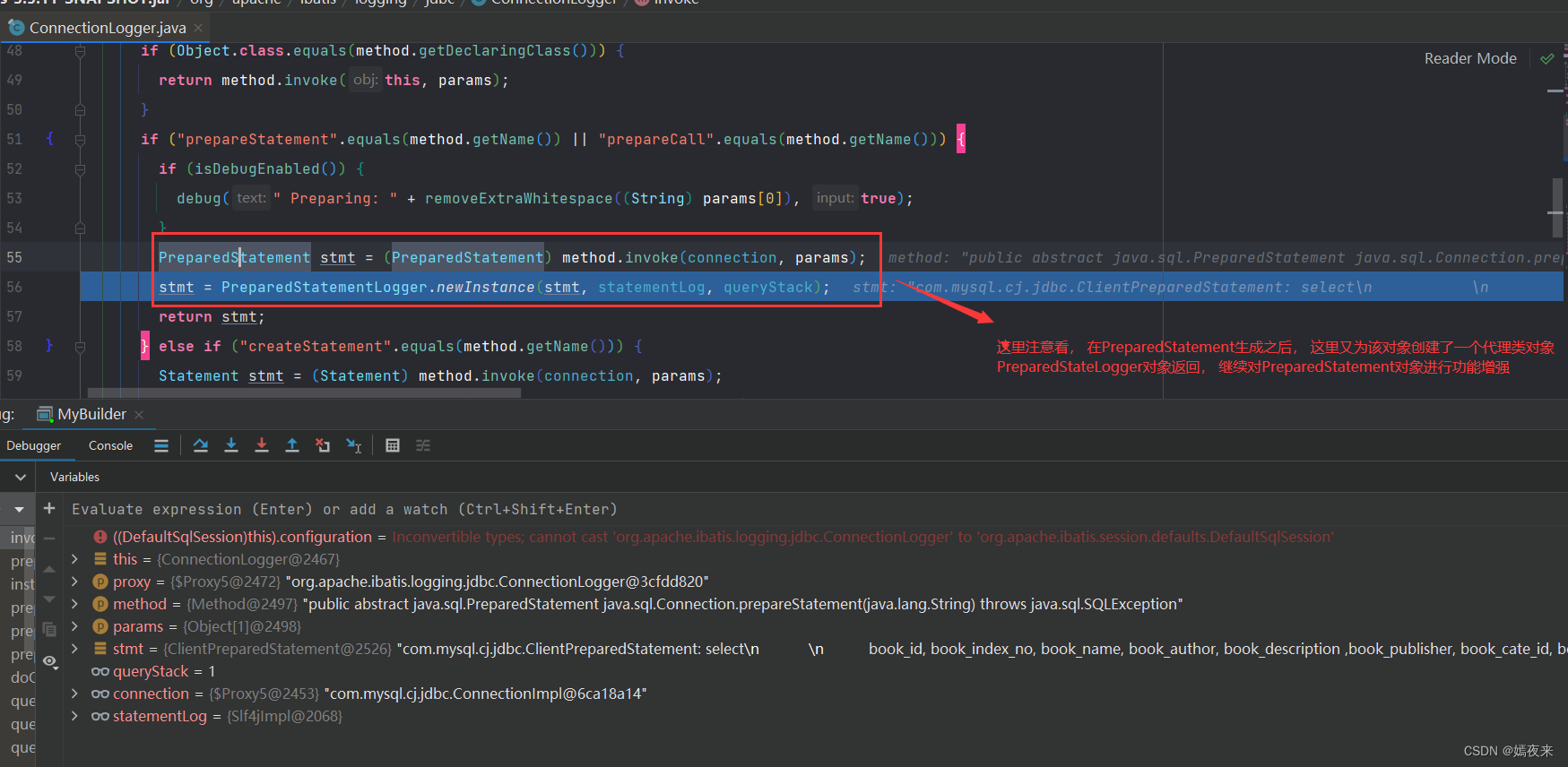Fold code block at line 51

(x=80, y=140)
